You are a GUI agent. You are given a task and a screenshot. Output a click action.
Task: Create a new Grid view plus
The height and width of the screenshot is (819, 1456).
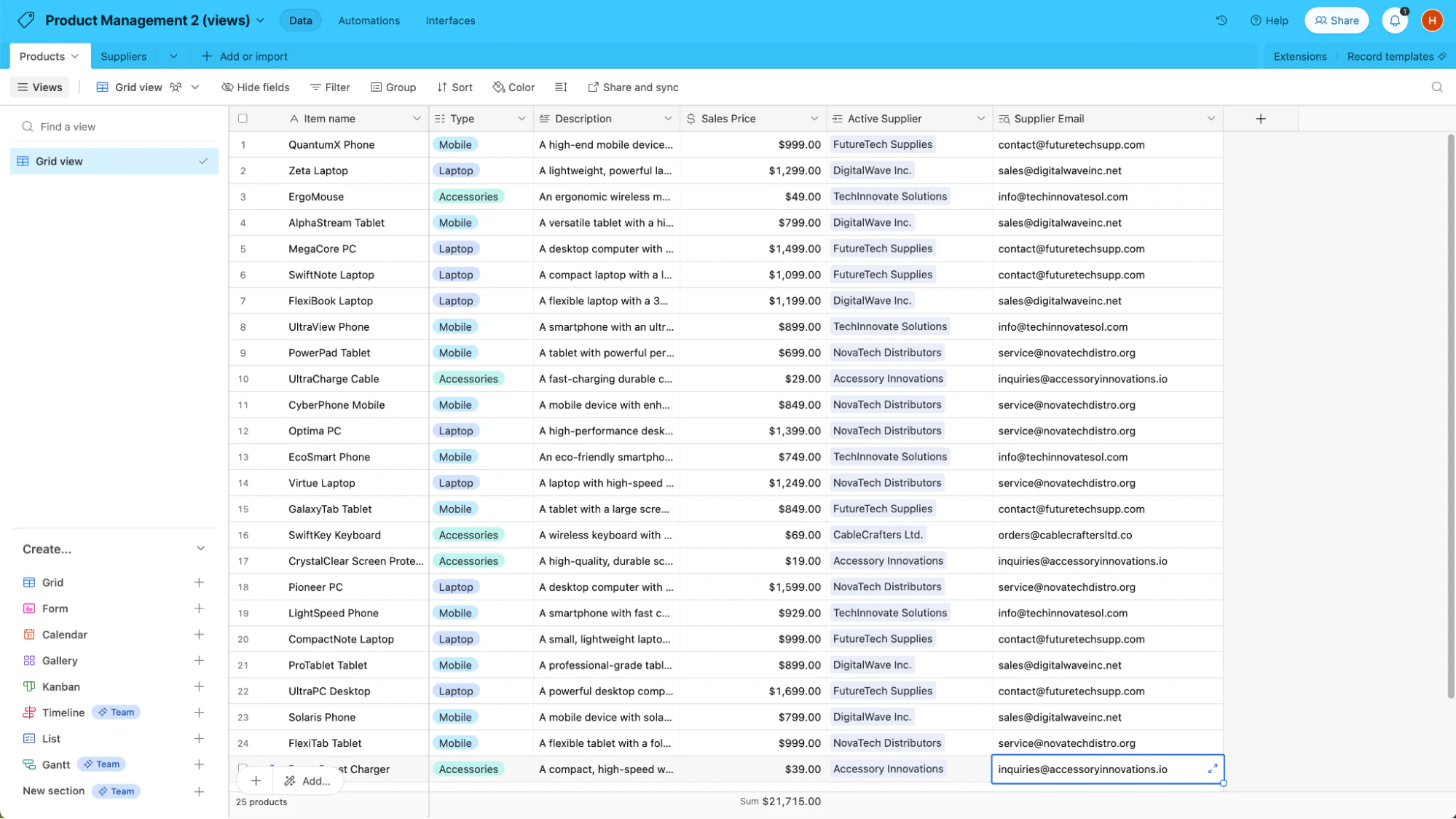(x=199, y=582)
